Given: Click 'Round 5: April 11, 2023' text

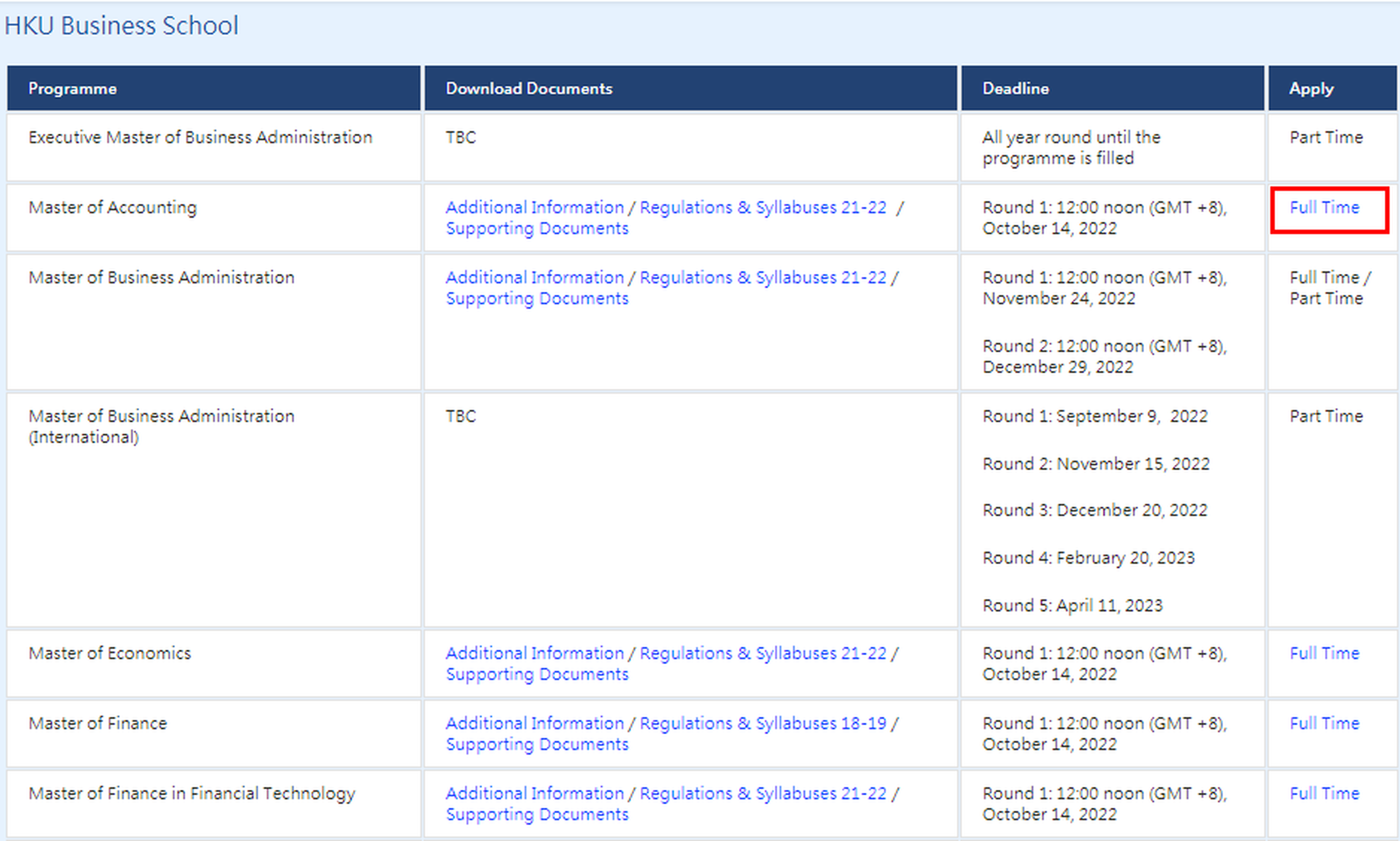Looking at the screenshot, I should pyautogui.click(x=1072, y=606).
